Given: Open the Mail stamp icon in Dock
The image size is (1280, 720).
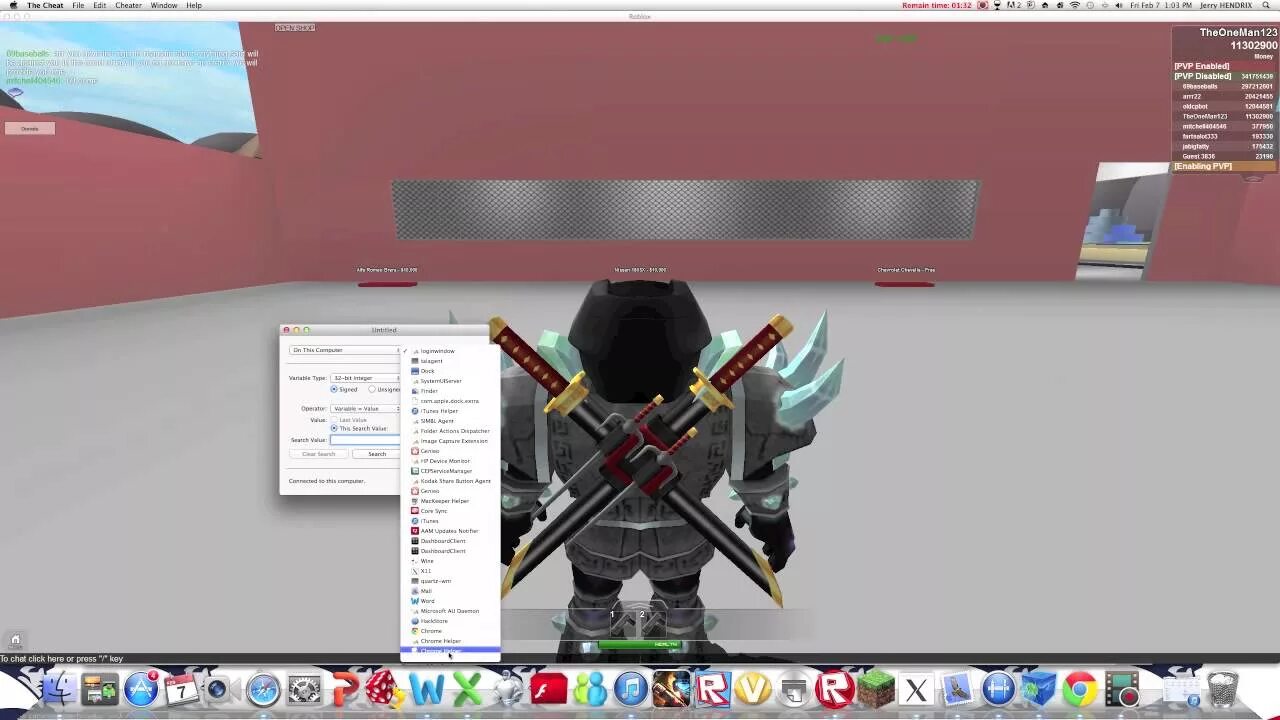Looking at the screenshot, I should click(x=957, y=690).
